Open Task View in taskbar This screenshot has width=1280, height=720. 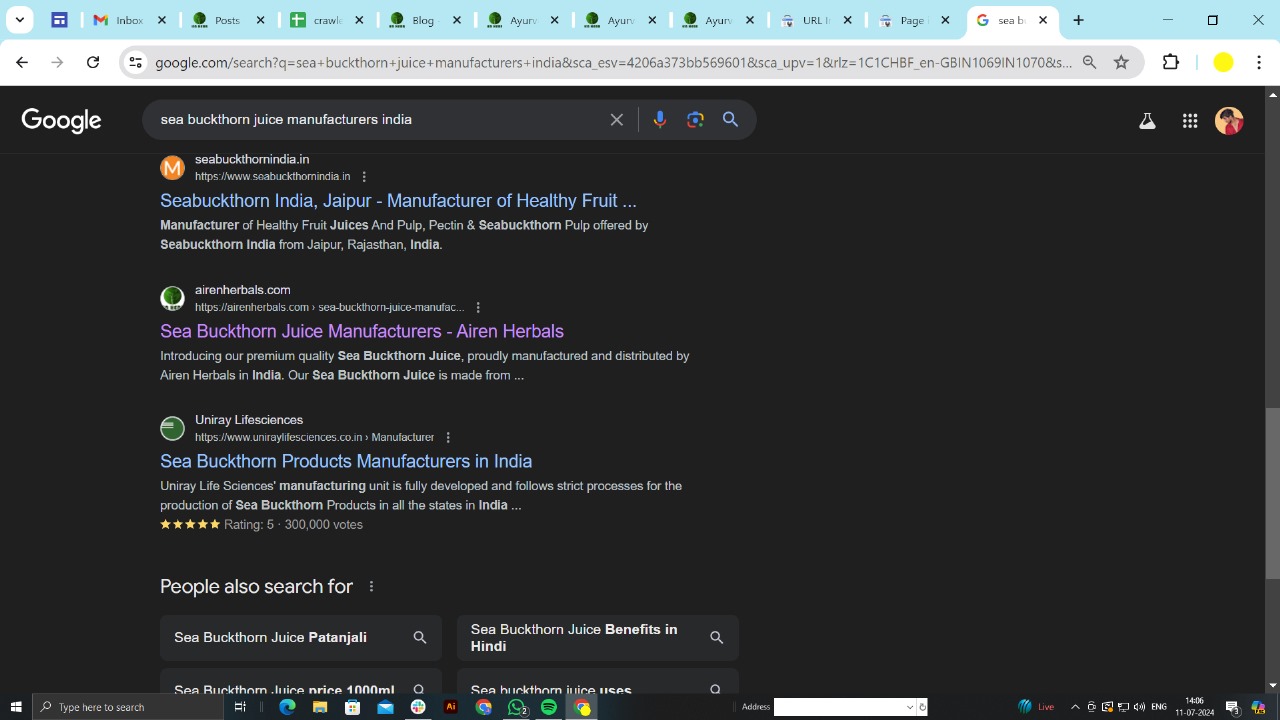pos(240,707)
